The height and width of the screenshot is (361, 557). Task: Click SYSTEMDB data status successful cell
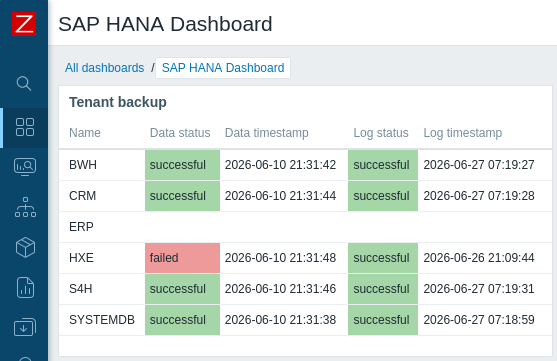(183, 320)
